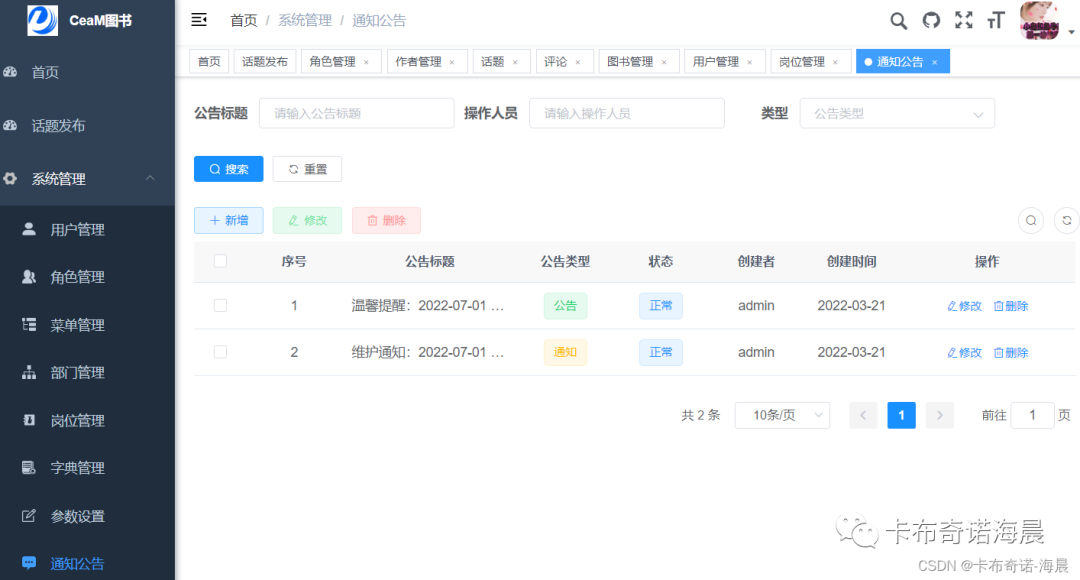Click the 通知公告 message icon

click(29, 563)
